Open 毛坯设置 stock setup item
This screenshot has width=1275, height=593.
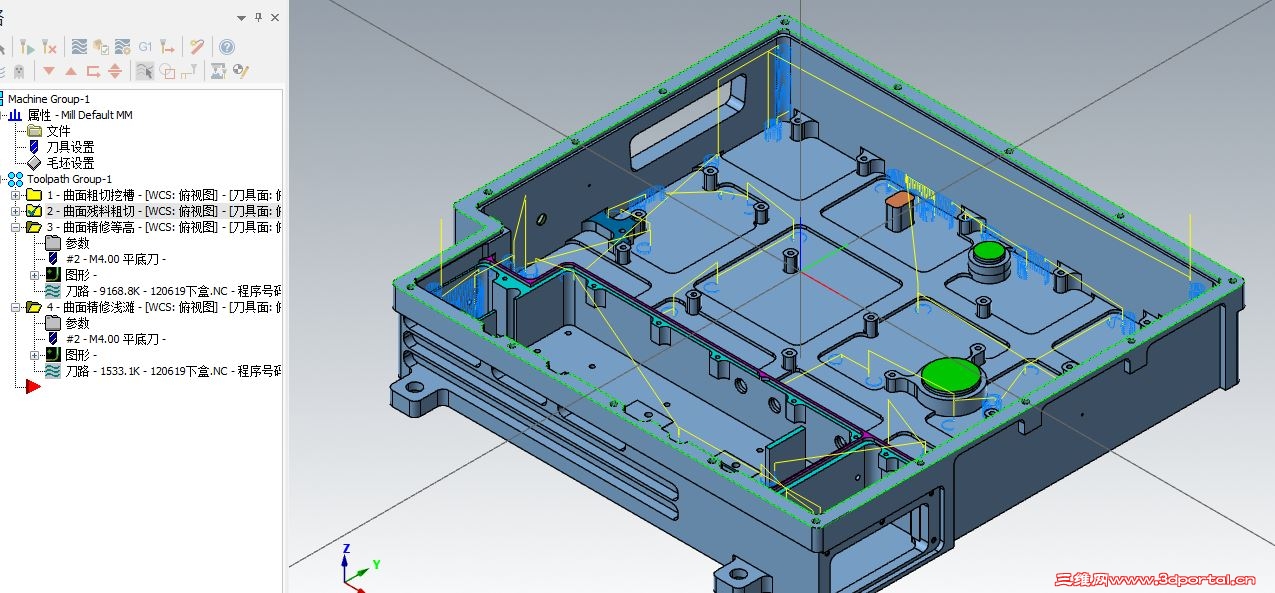pyautogui.click(x=70, y=163)
